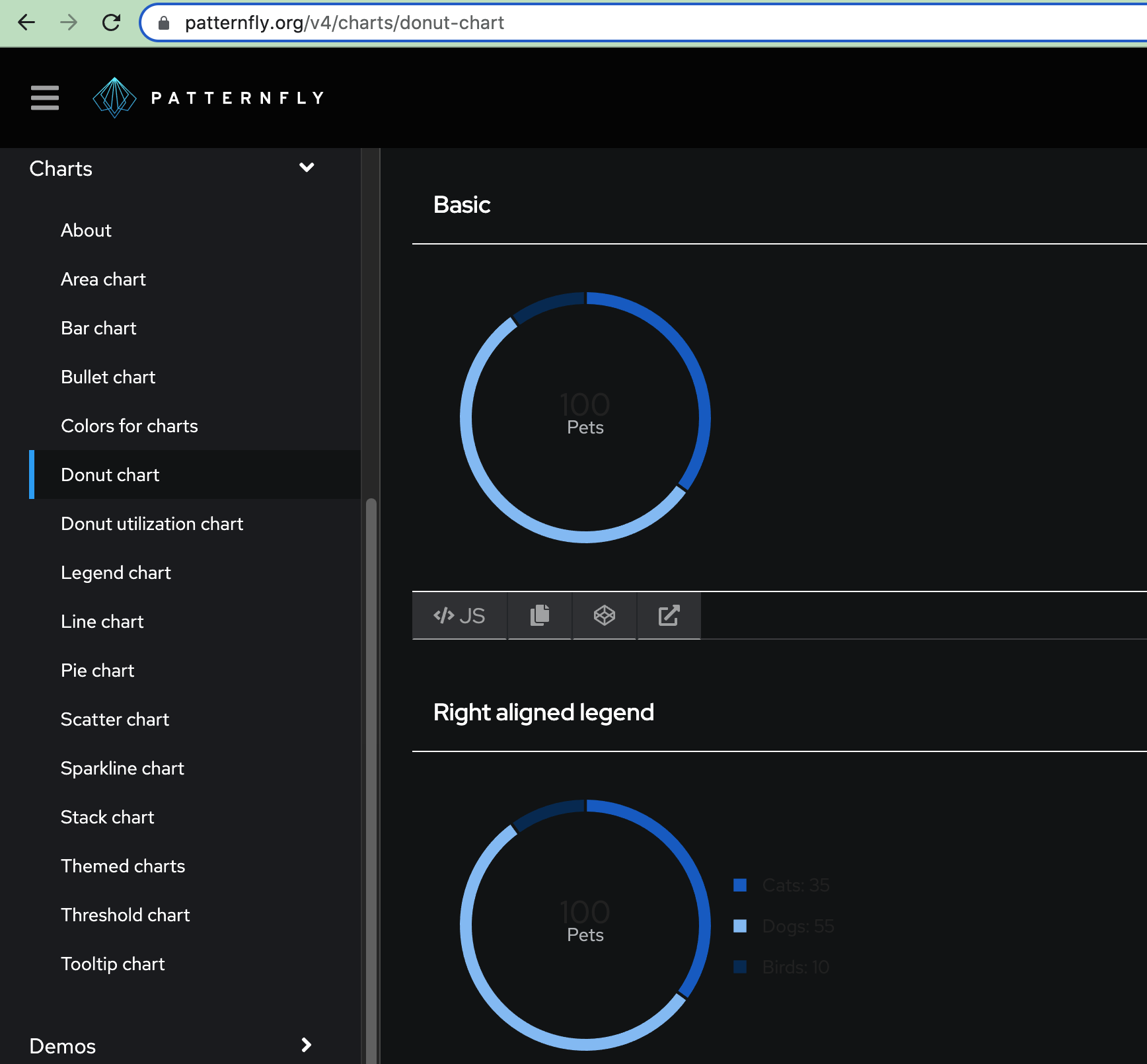Open the Threshold chart page
1147x1064 pixels.
125,915
